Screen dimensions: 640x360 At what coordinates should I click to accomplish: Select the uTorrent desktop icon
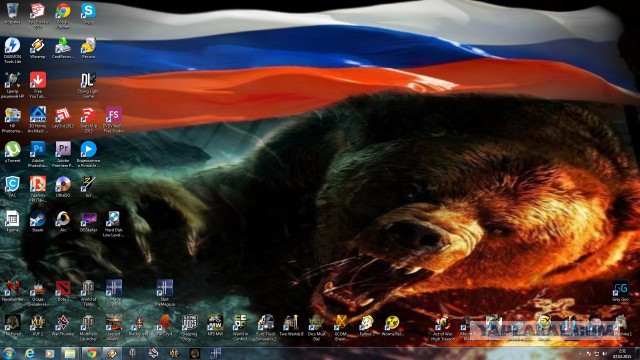(12, 152)
